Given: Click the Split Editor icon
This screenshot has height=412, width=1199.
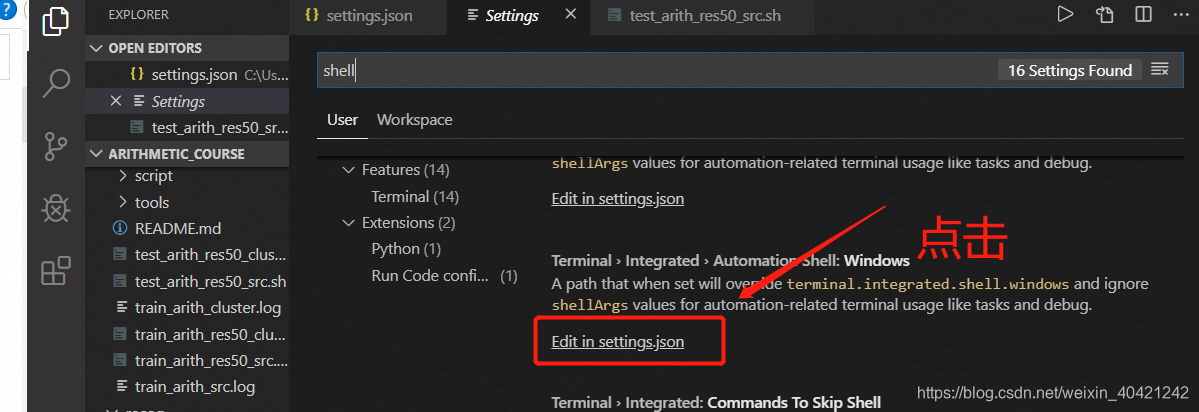Looking at the screenshot, I should (x=1143, y=15).
